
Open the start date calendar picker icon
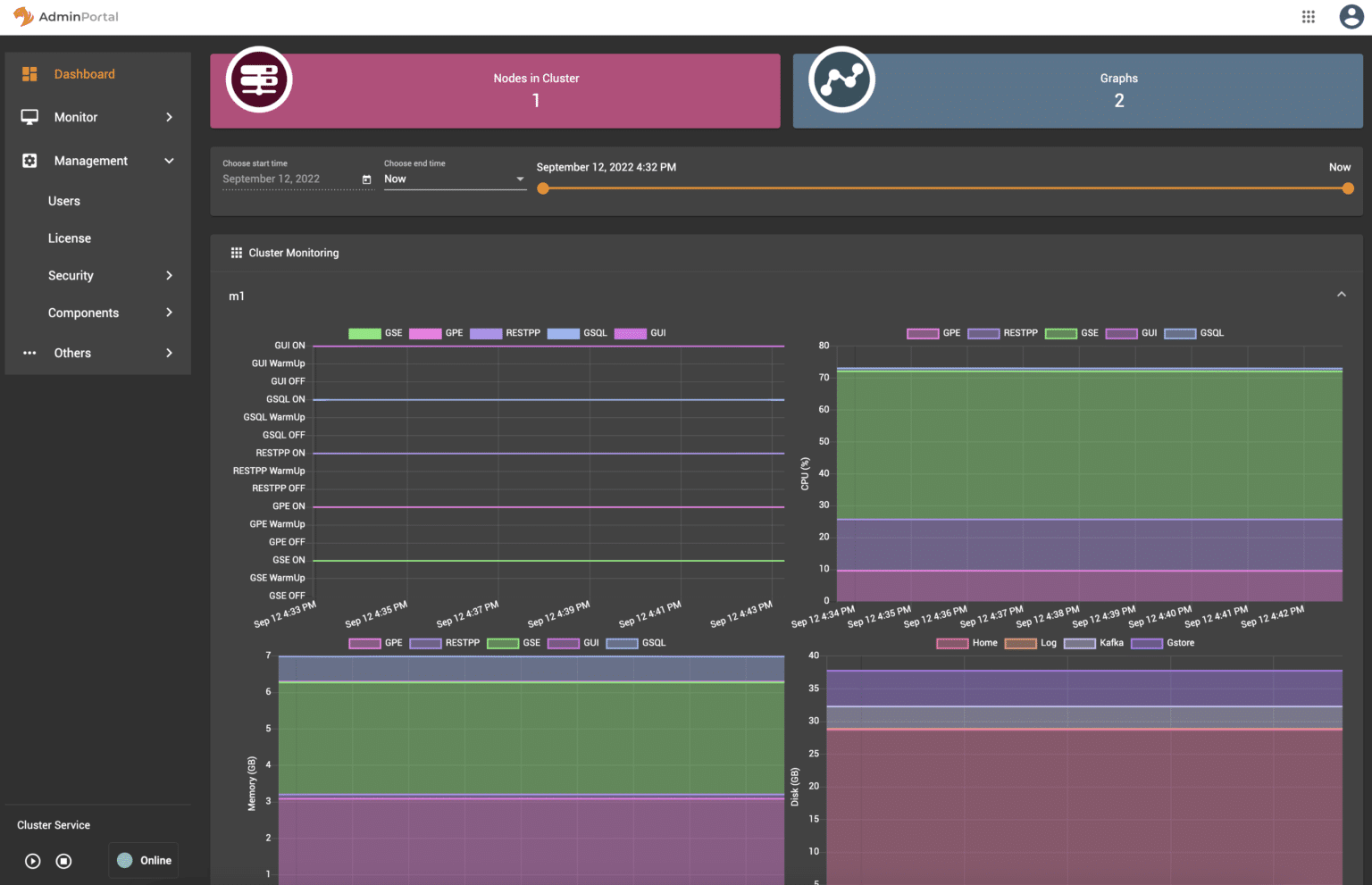tap(366, 180)
